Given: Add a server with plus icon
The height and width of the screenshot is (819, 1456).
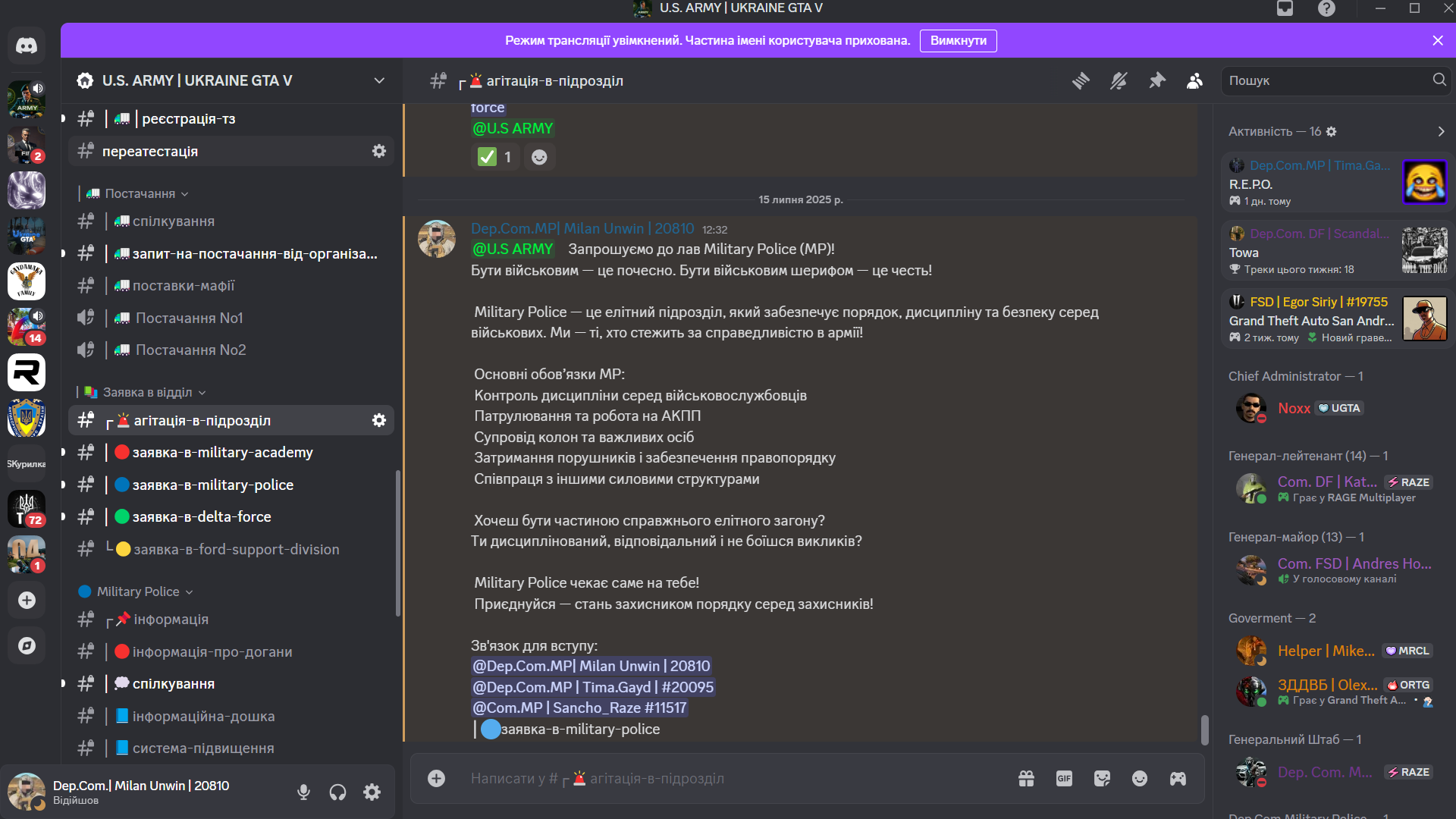Looking at the screenshot, I should [x=27, y=601].
